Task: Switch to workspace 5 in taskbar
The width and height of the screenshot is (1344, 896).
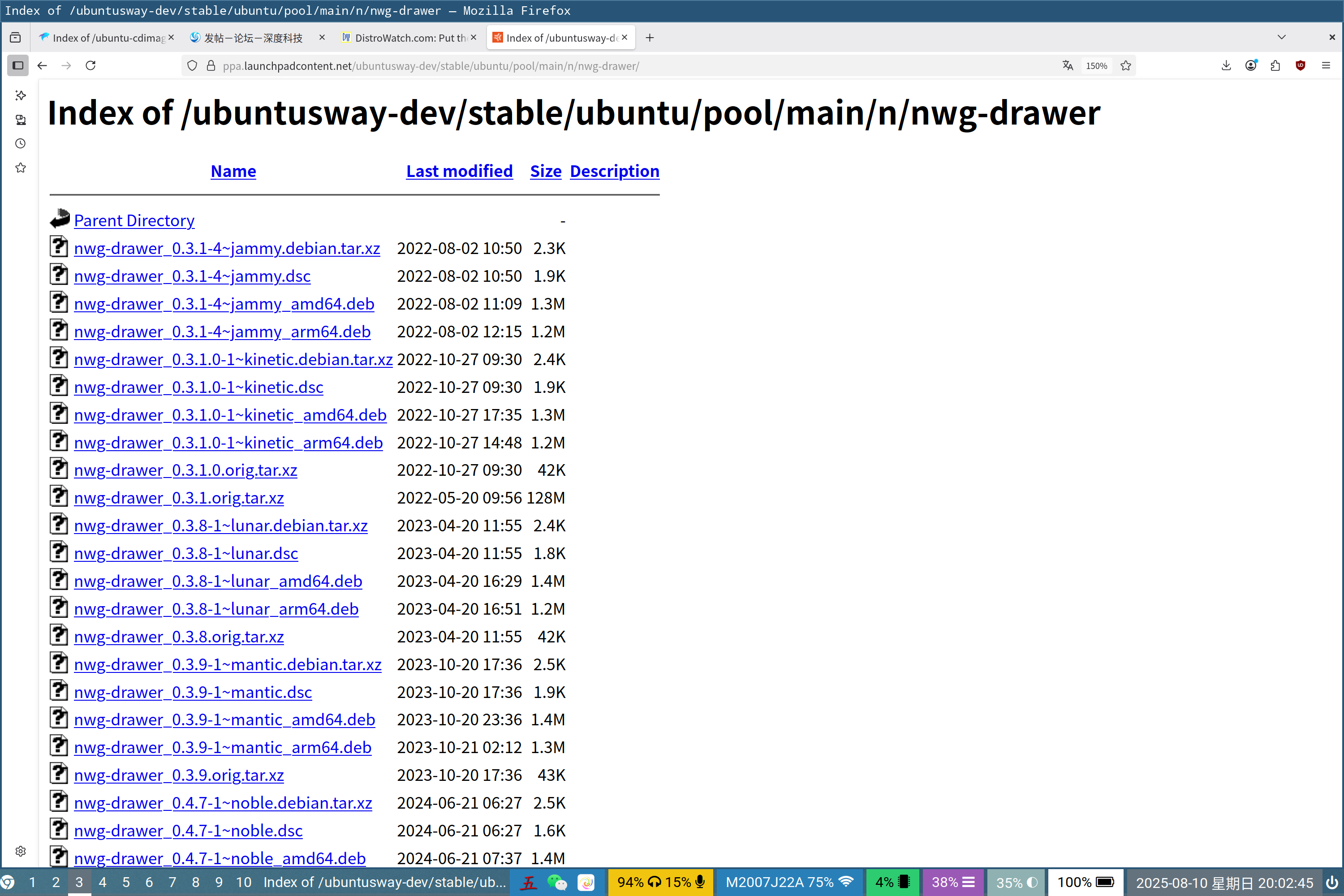Action: (x=126, y=882)
